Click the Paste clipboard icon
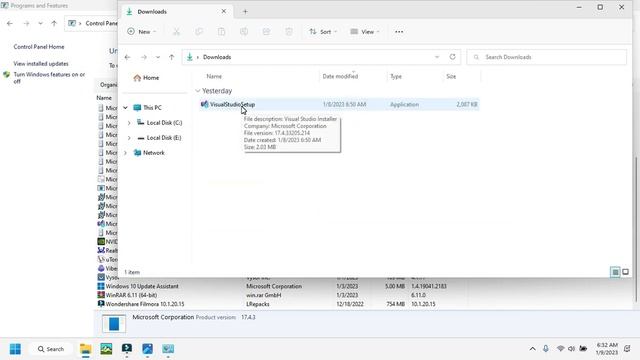 pos(221,32)
